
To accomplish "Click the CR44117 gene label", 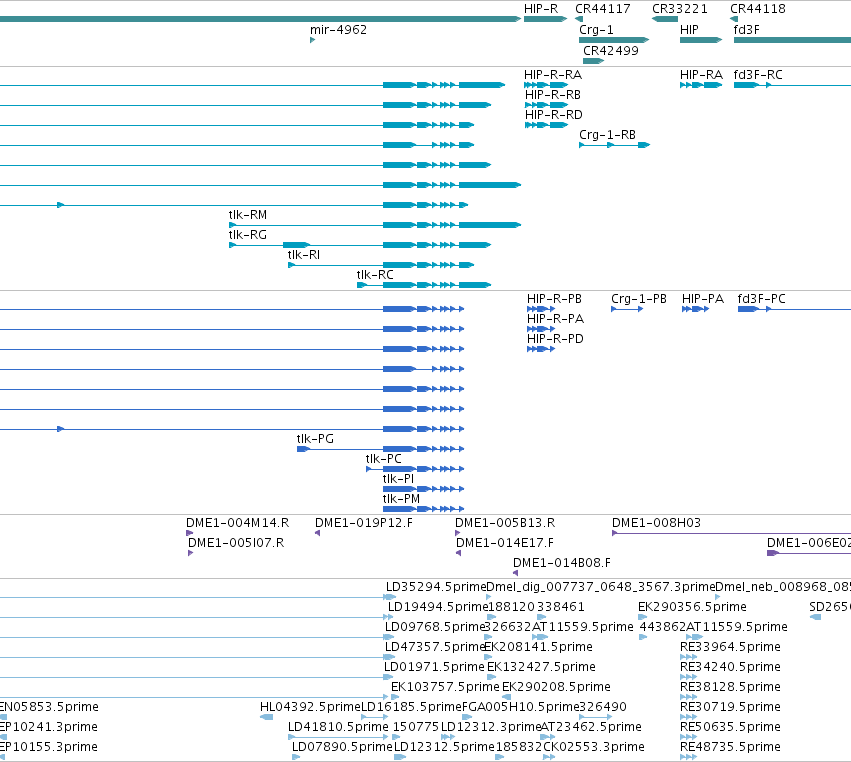I will tap(602, 9).
